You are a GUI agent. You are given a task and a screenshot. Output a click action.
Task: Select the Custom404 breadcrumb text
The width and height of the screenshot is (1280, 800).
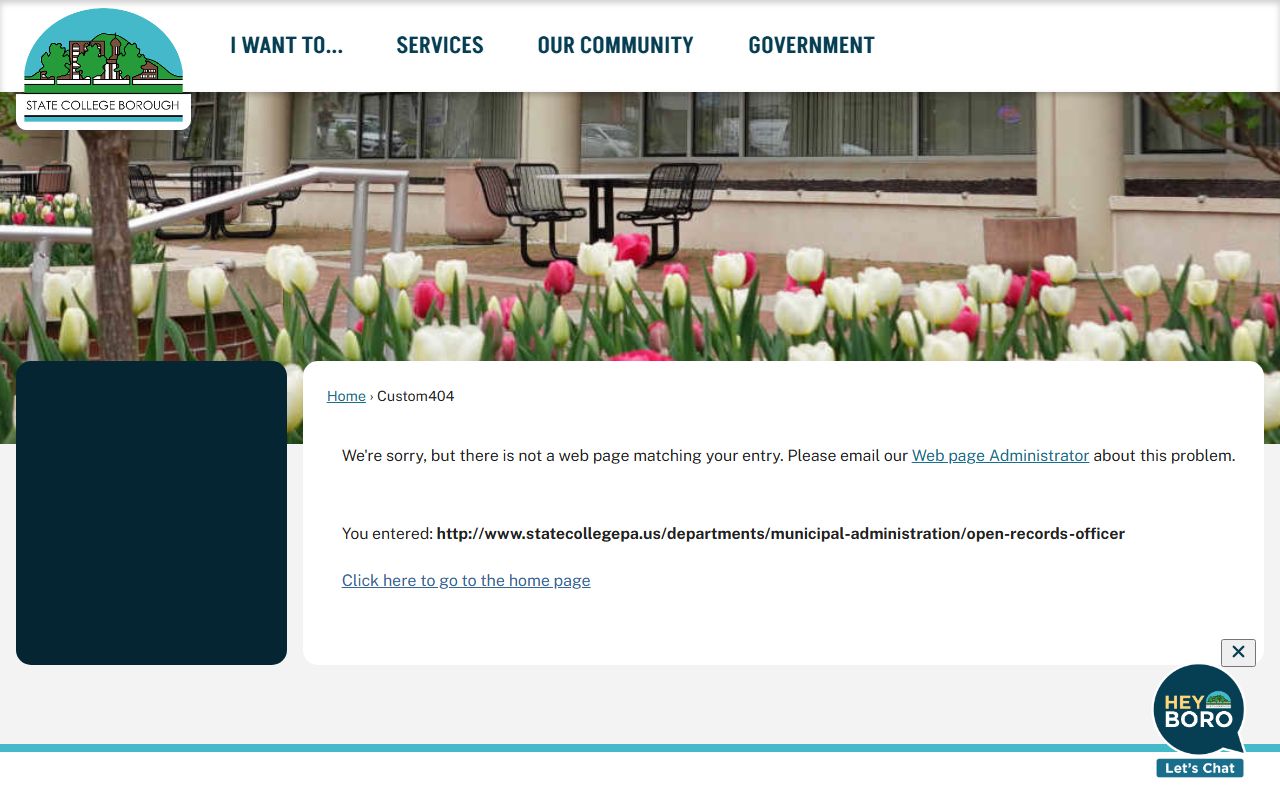415,396
